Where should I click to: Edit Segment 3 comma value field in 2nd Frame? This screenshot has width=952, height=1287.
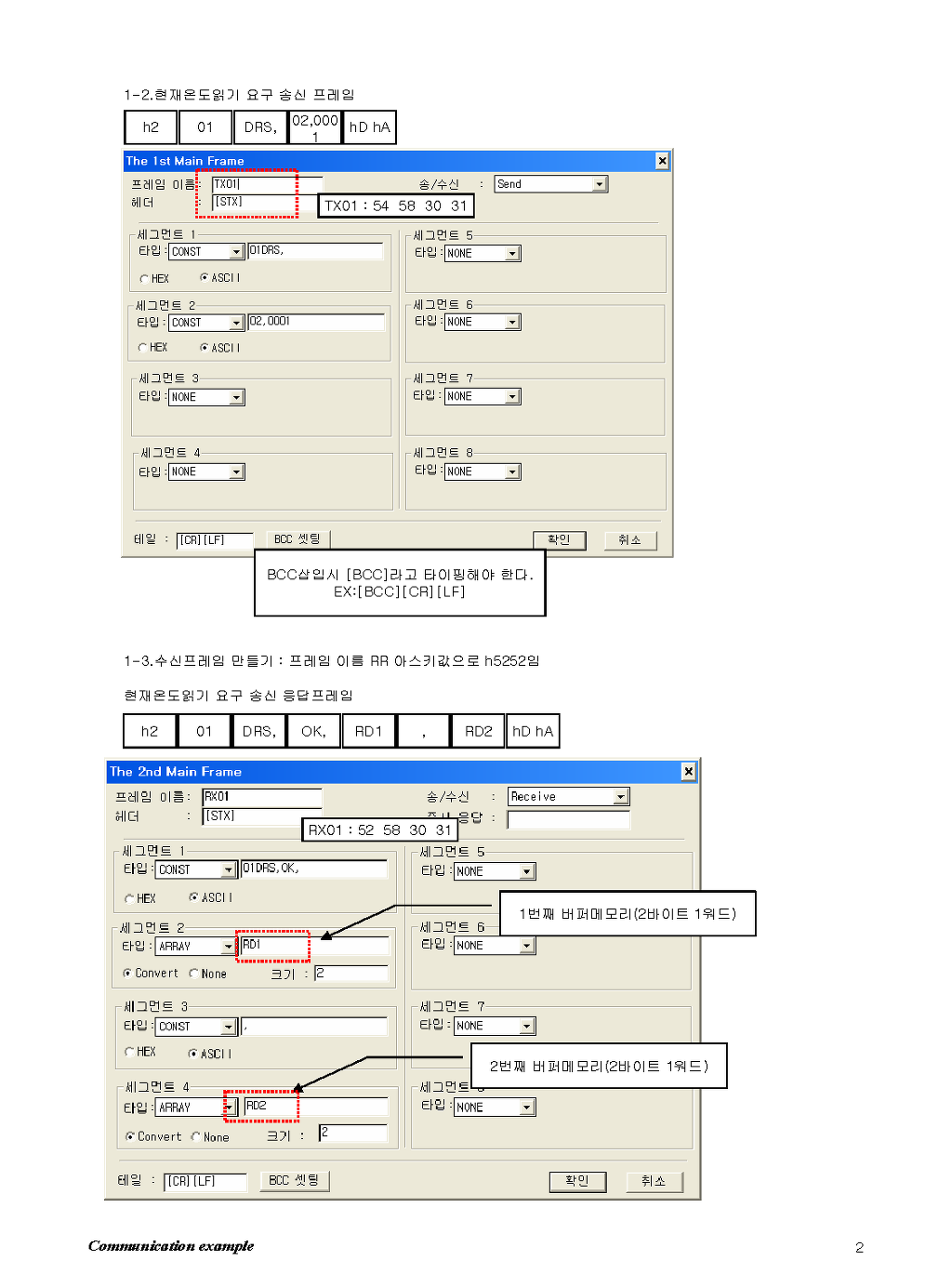(x=313, y=1026)
